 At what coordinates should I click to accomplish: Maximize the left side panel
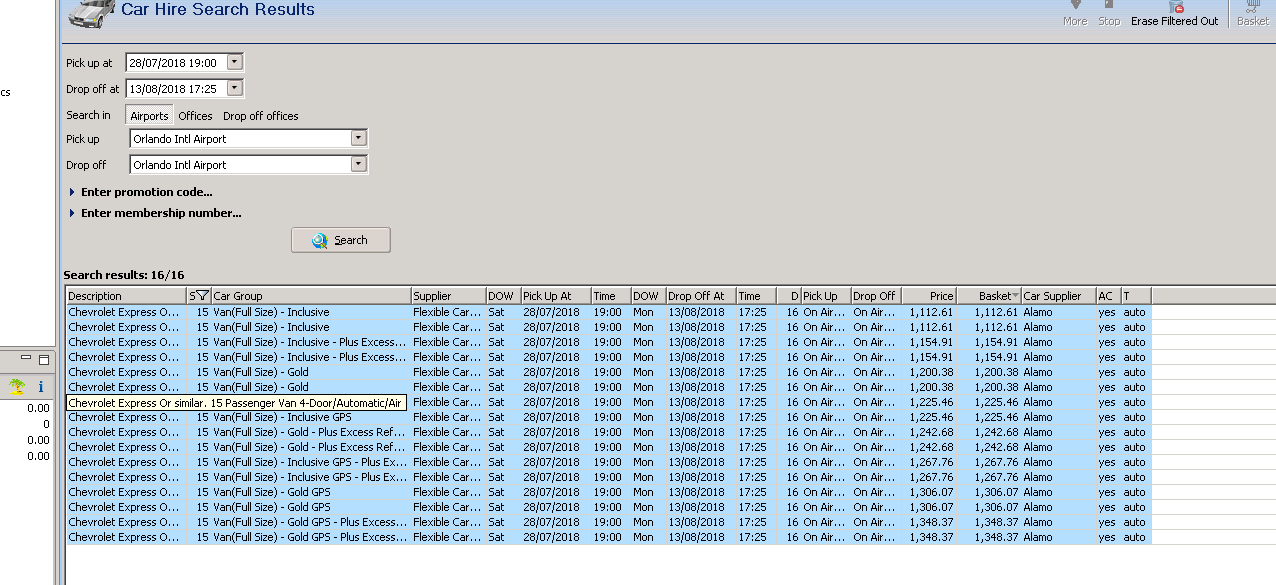(x=44, y=360)
